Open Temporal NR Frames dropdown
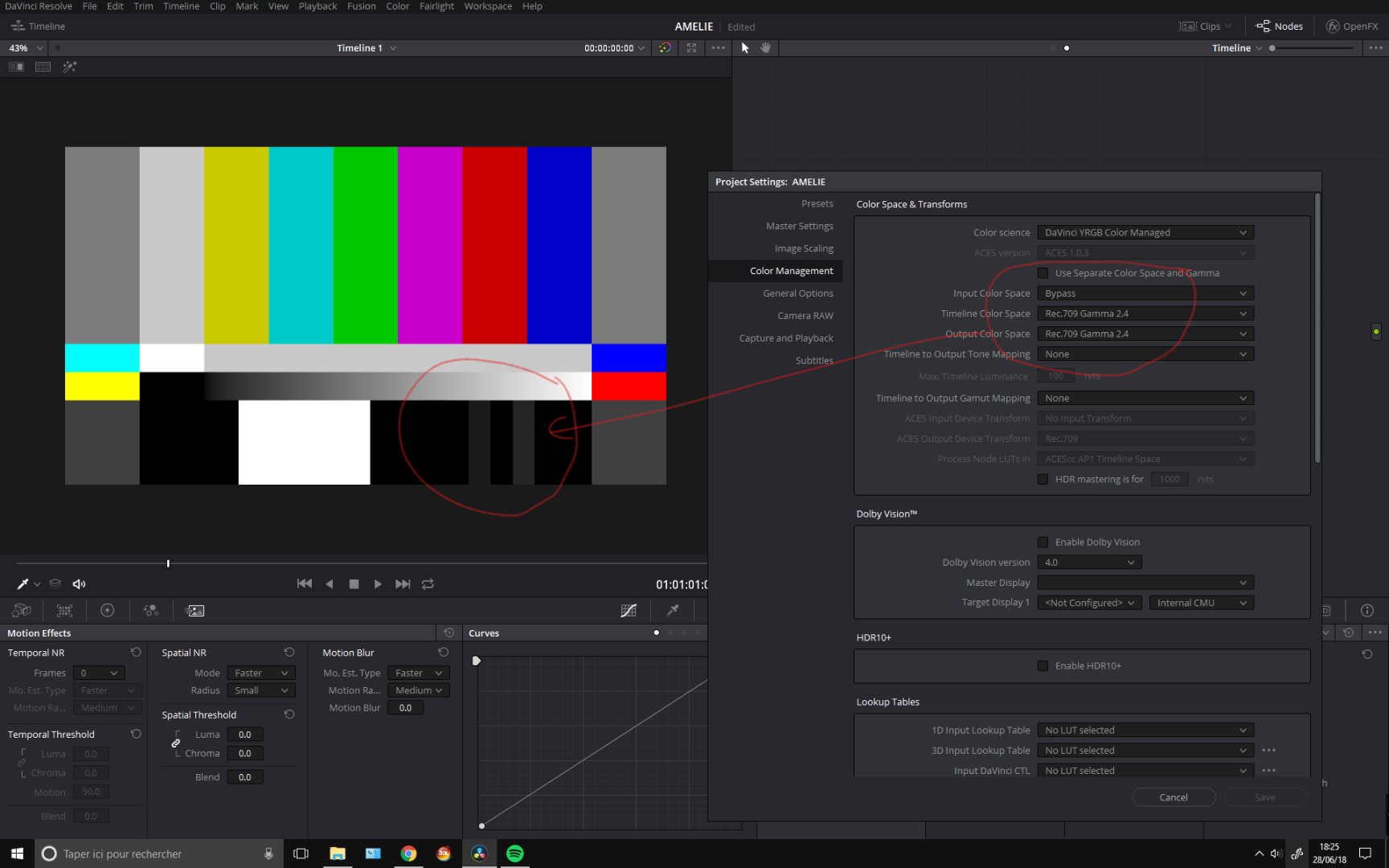 tap(99, 674)
